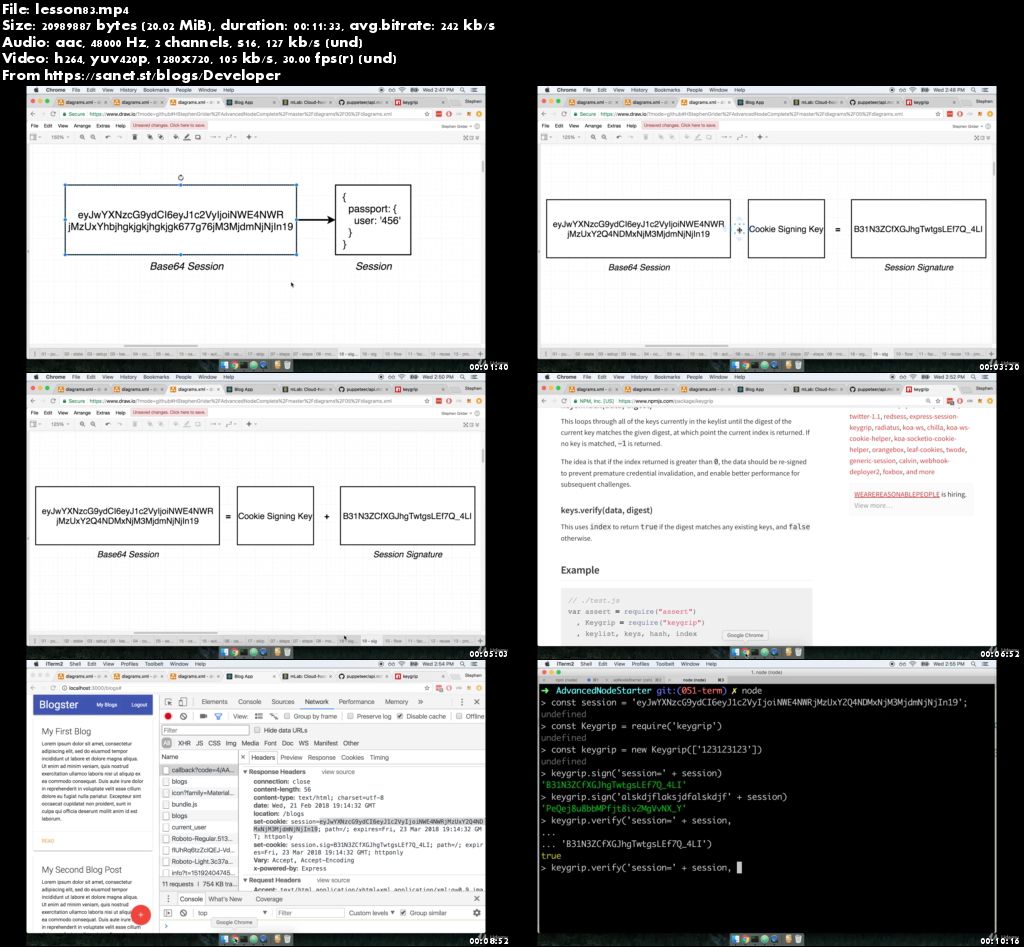The width and height of the screenshot is (1024, 947).
Task: Open the console settings gear icon
Action: click(x=477, y=912)
